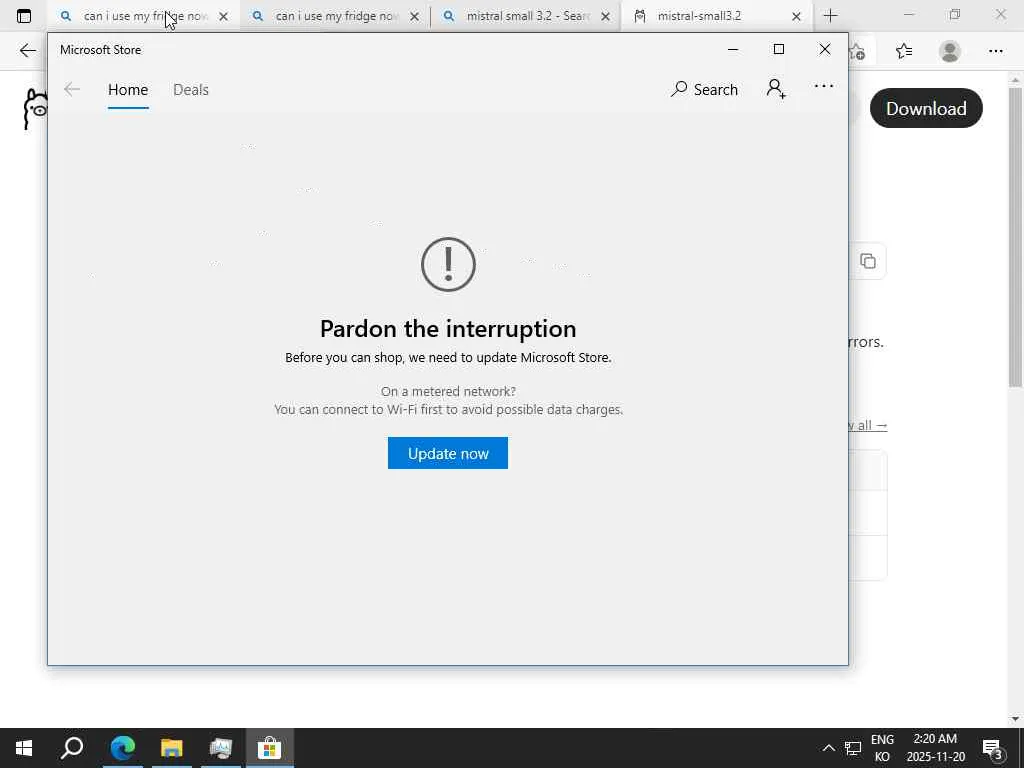Open the sign-in account icon in Store
This screenshot has width=1024, height=768.
[776, 89]
